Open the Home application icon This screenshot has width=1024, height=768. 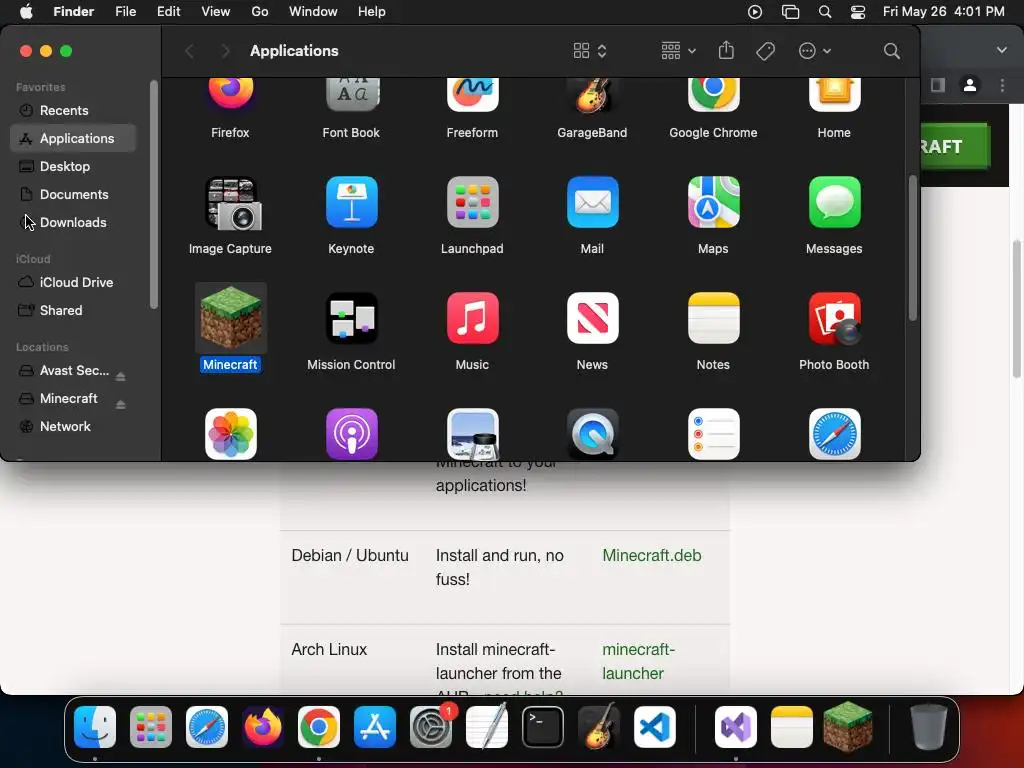click(x=834, y=95)
